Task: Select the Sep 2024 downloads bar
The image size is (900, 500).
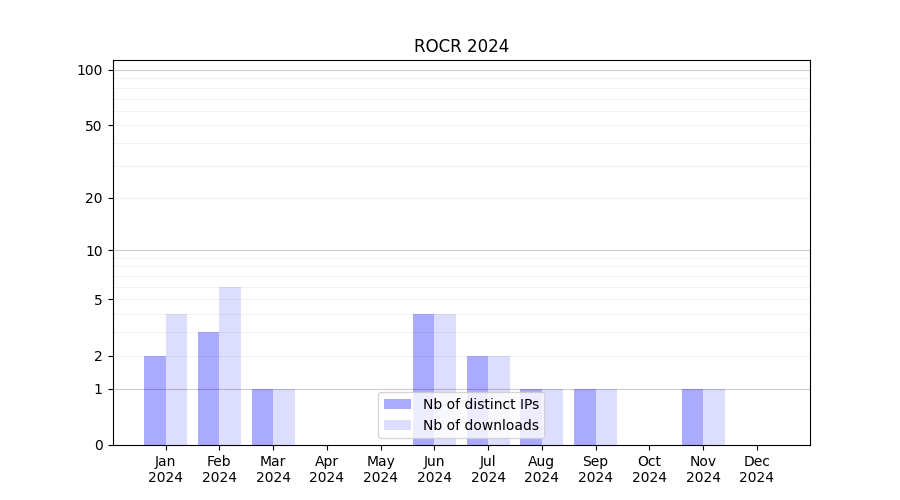Action: tap(606, 417)
